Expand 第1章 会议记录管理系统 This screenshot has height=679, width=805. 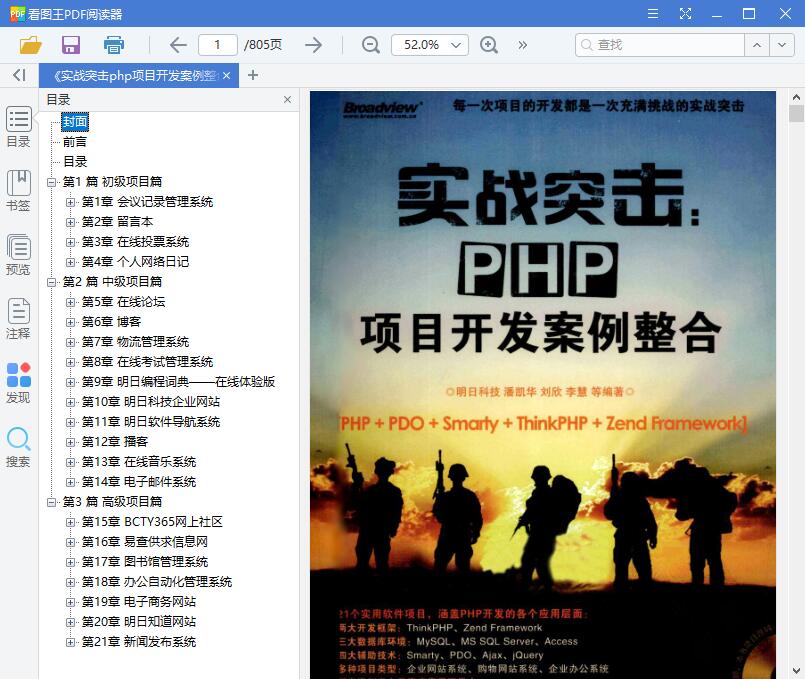[70, 202]
